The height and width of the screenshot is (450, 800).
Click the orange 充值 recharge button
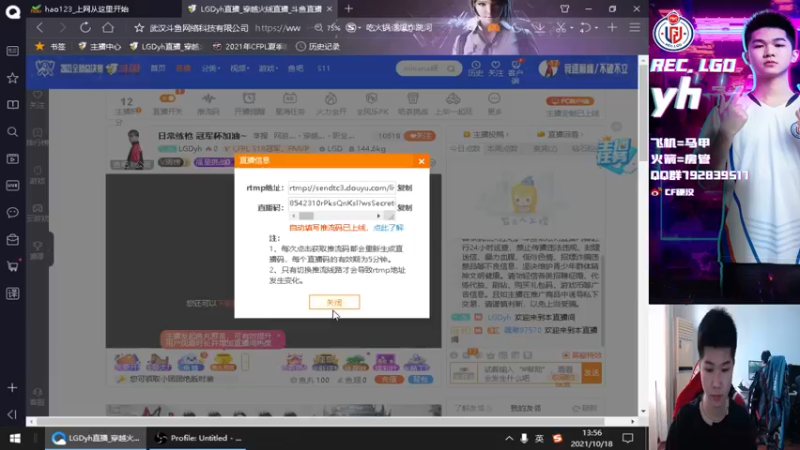tap(389, 380)
